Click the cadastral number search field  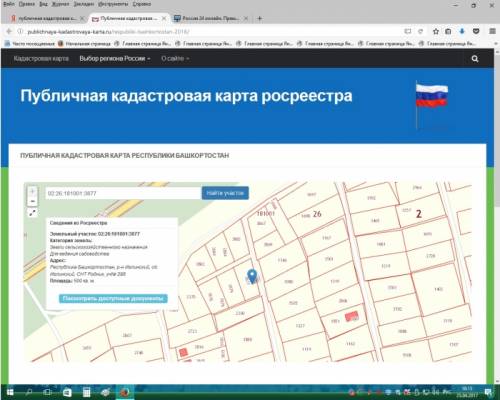[123, 193]
